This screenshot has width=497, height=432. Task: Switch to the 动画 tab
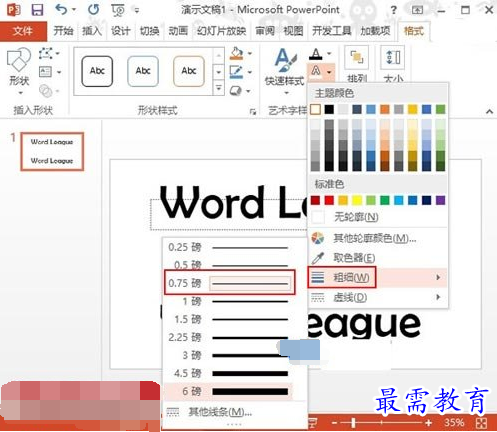click(178, 31)
